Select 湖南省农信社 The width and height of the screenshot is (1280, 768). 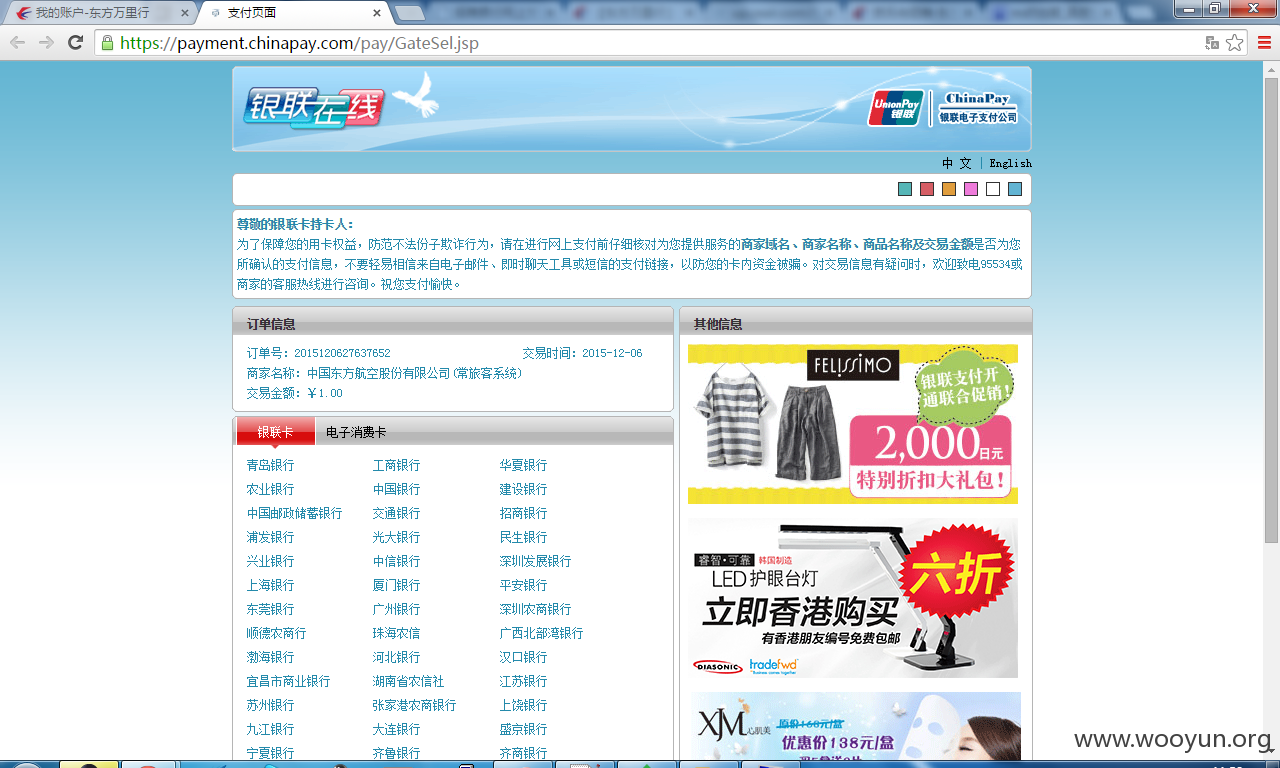[x=408, y=681]
